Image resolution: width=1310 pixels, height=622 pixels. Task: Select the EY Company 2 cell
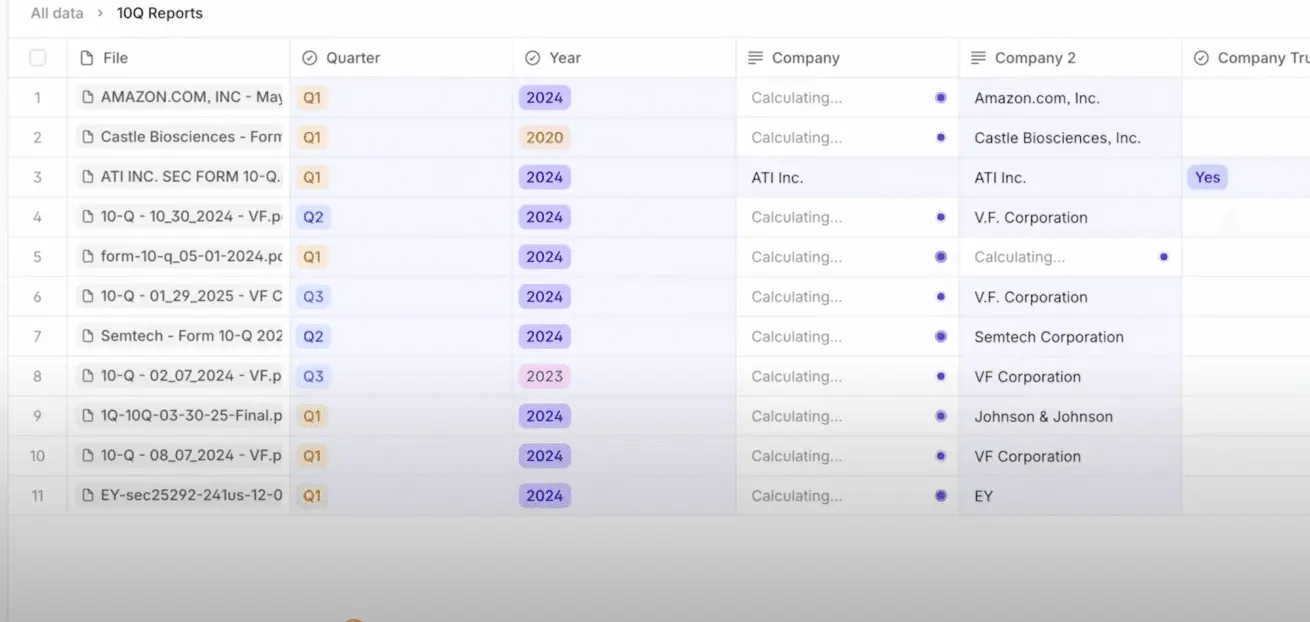[1070, 496]
